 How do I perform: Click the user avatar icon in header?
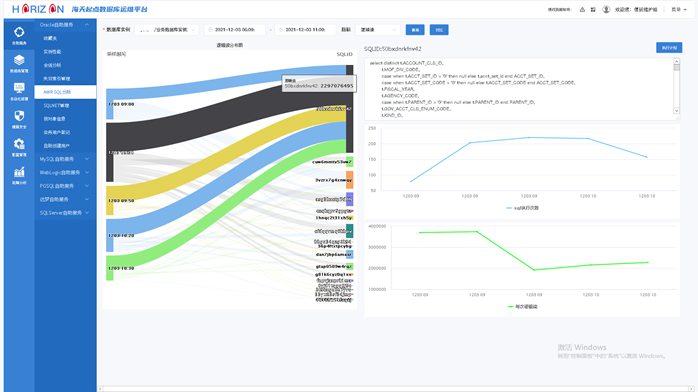pyautogui.click(x=606, y=9)
